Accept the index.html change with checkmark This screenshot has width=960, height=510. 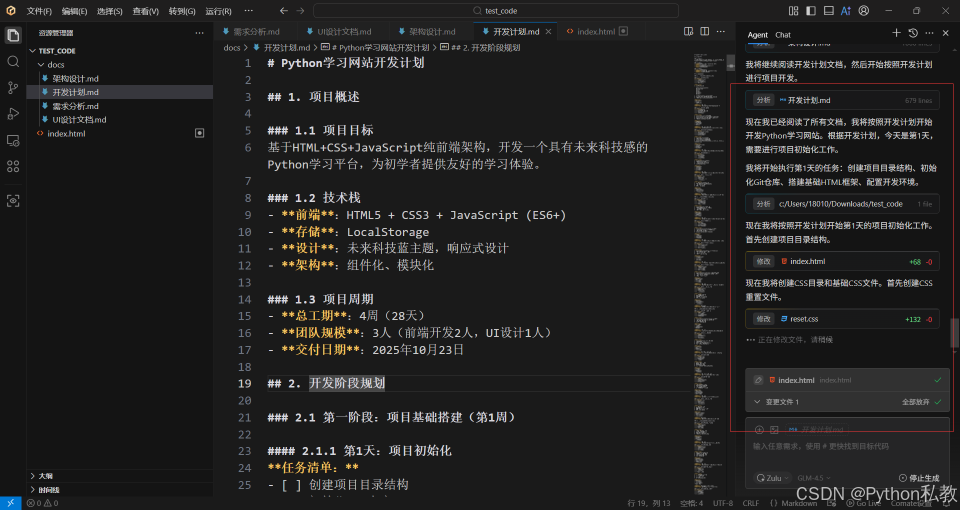[x=937, y=380]
